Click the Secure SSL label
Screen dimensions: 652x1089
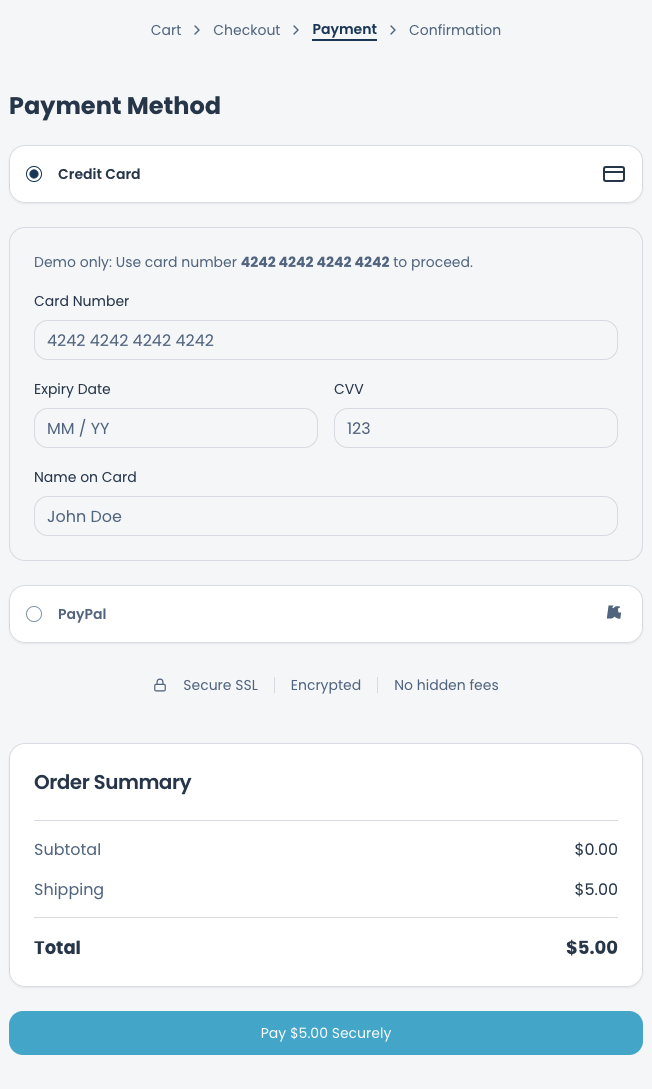[x=220, y=685]
